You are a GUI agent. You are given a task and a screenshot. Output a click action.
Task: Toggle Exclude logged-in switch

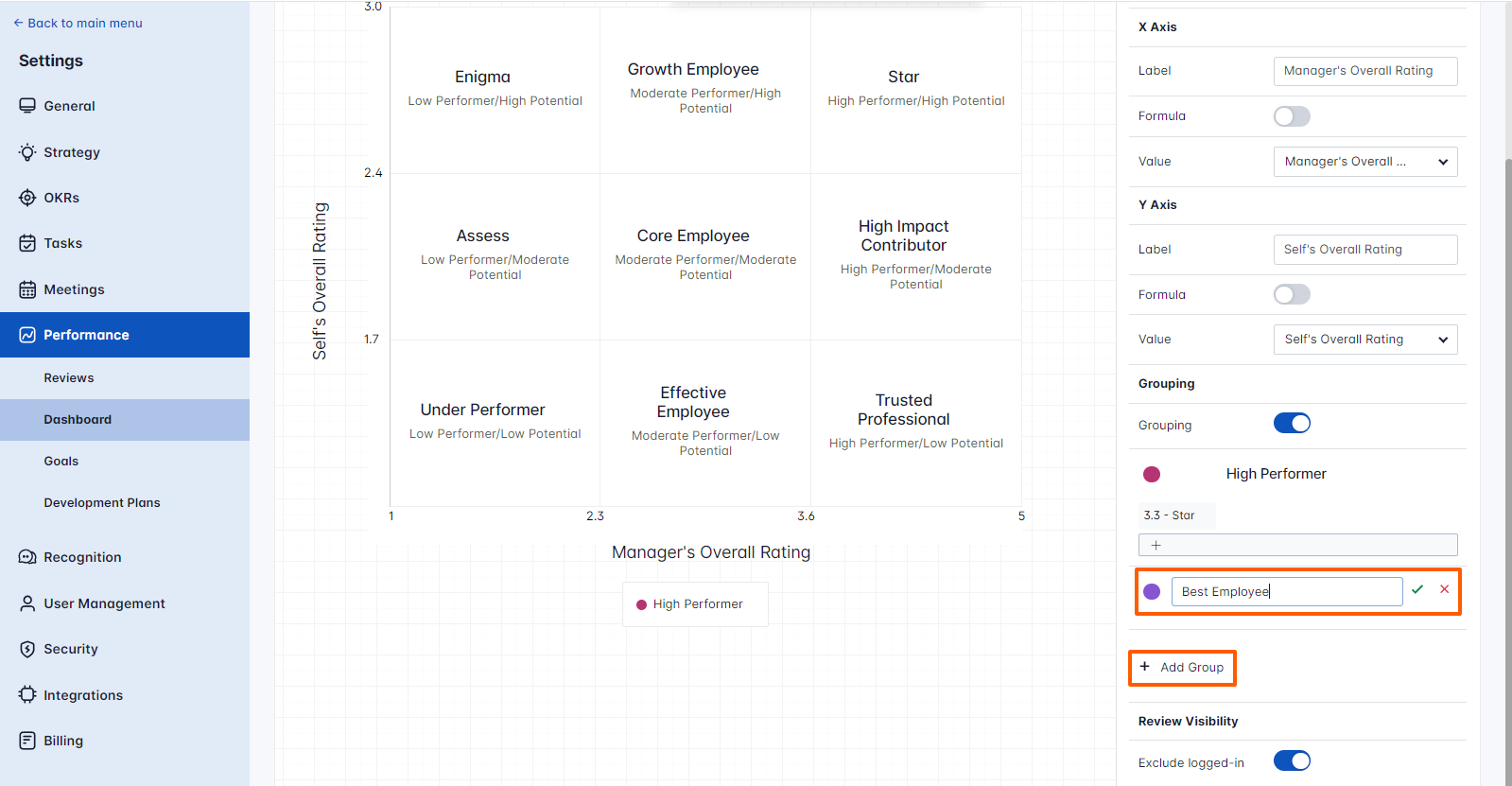tap(1292, 761)
